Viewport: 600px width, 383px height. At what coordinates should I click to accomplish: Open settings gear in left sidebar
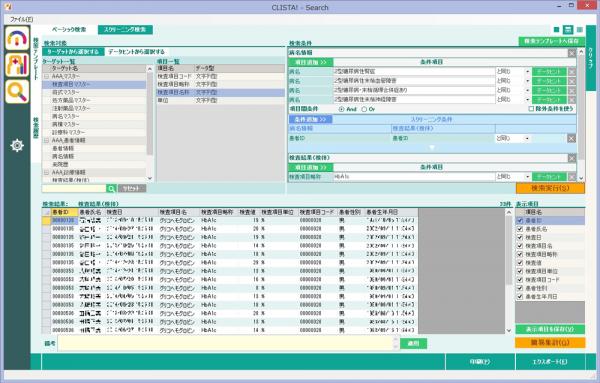17,146
